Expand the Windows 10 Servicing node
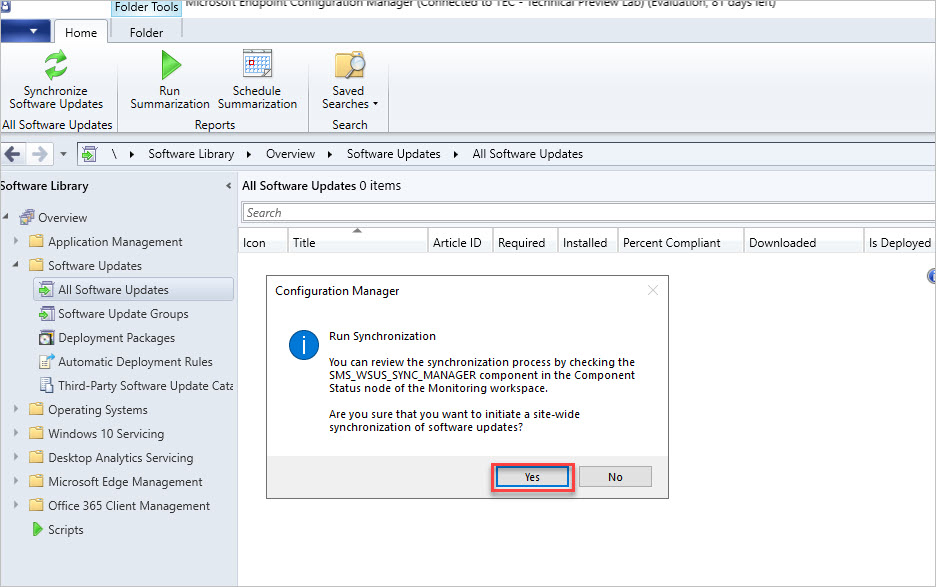This screenshot has width=936, height=587. coord(16,433)
